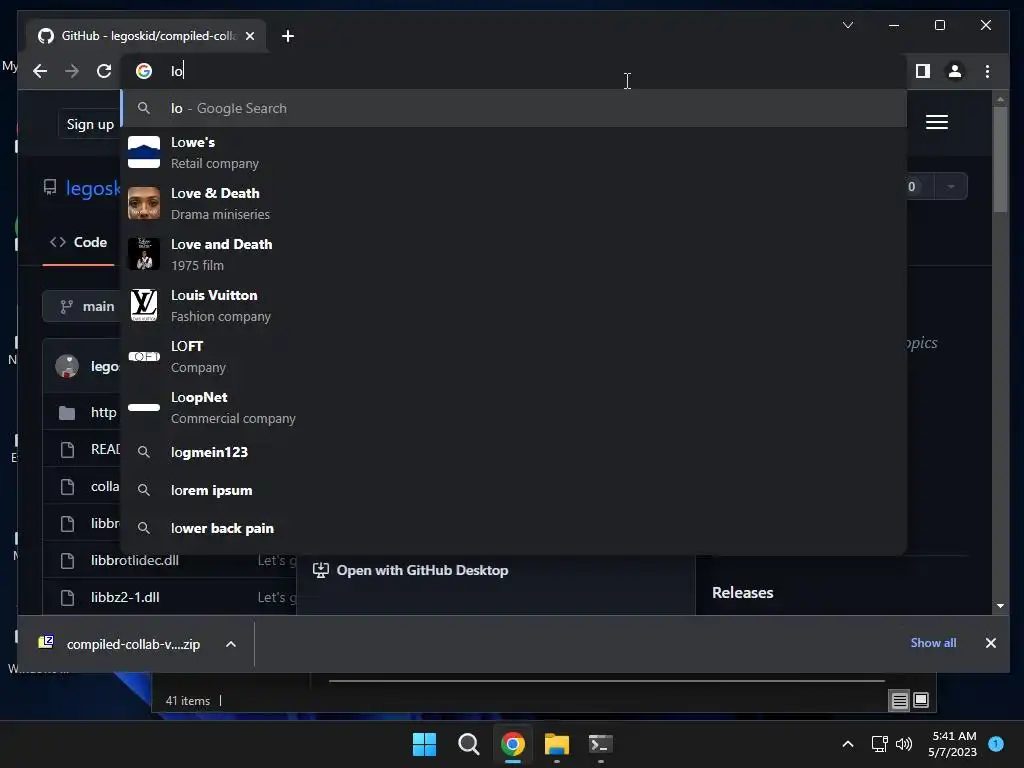The image size is (1024, 768).
Task: Pick the LoopNet commercial company suggestion
Action: pos(514,407)
